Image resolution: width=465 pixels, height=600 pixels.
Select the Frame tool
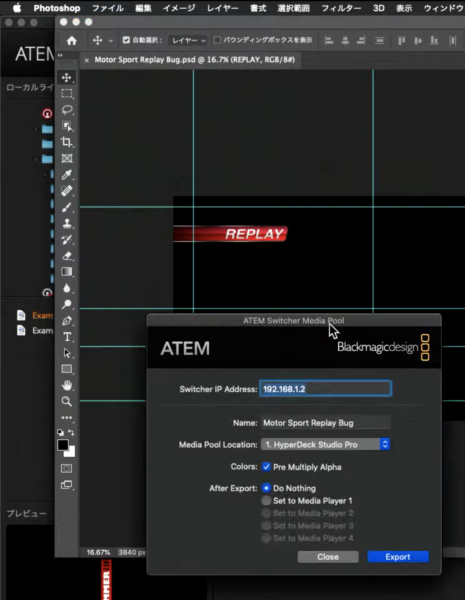[x=67, y=158]
